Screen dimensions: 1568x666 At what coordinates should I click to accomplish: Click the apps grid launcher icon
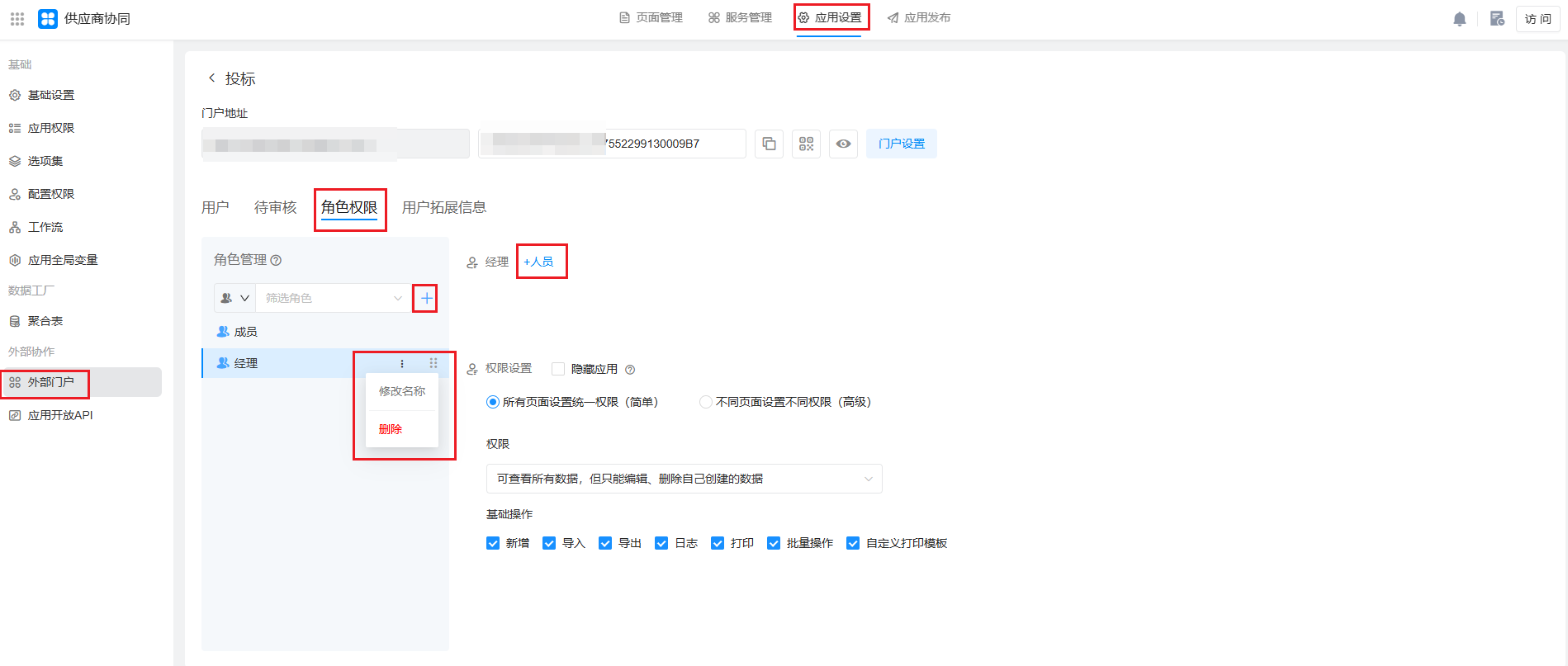coord(17,18)
